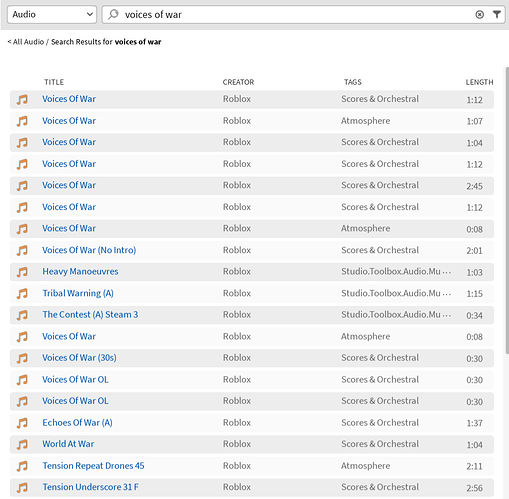Click Scores & Orchestral tag of Tension Underscore 31 F
This screenshot has width=509, height=499.
380,487
